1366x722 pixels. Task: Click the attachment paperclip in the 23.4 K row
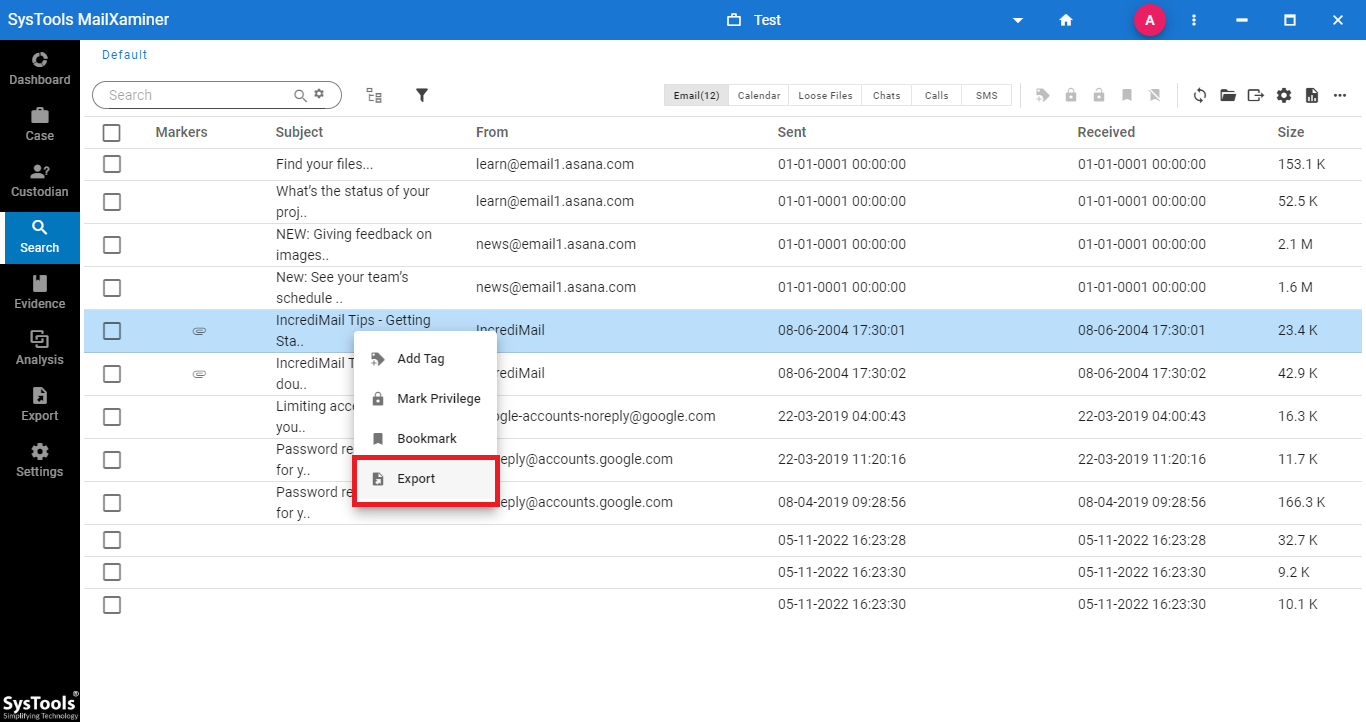click(x=199, y=331)
